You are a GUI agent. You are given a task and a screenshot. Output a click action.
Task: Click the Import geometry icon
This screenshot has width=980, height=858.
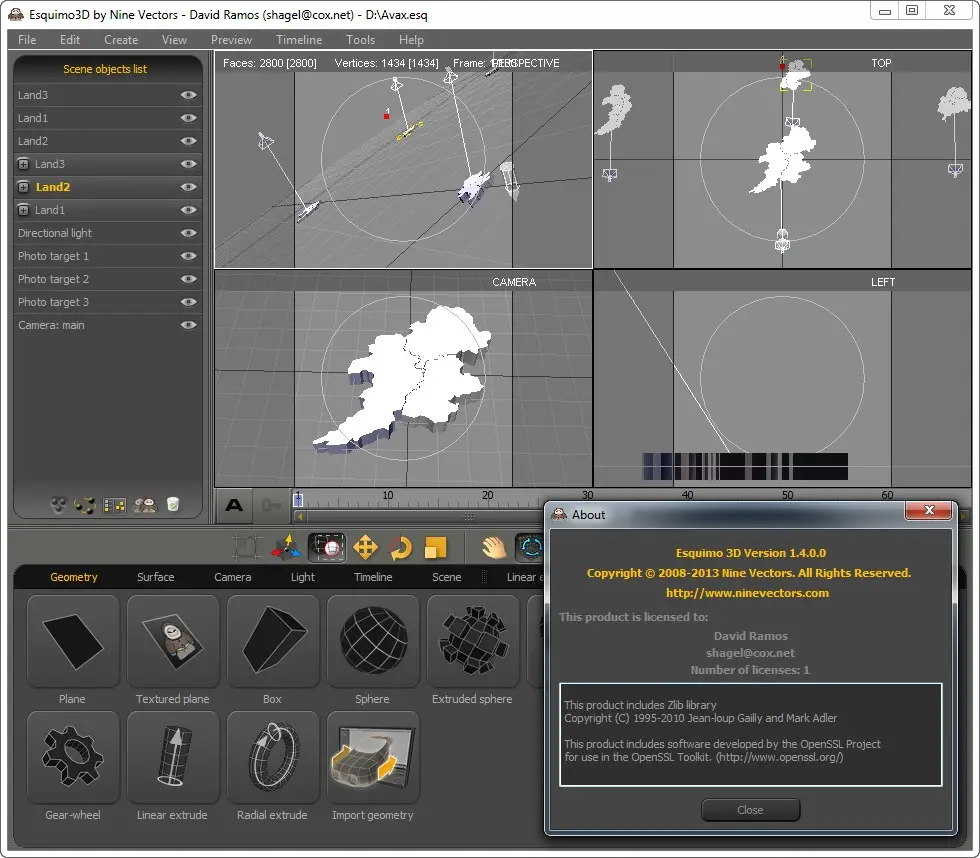pyautogui.click(x=372, y=757)
